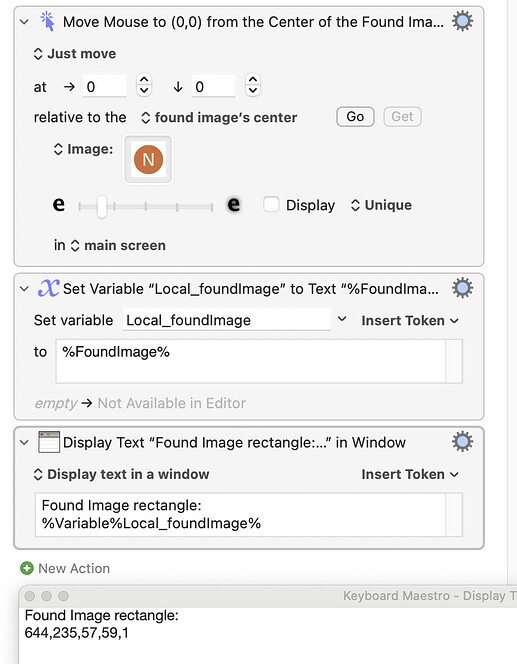Click the Local_foundImage variable name field
This screenshot has width=517, height=664.
tap(227, 320)
